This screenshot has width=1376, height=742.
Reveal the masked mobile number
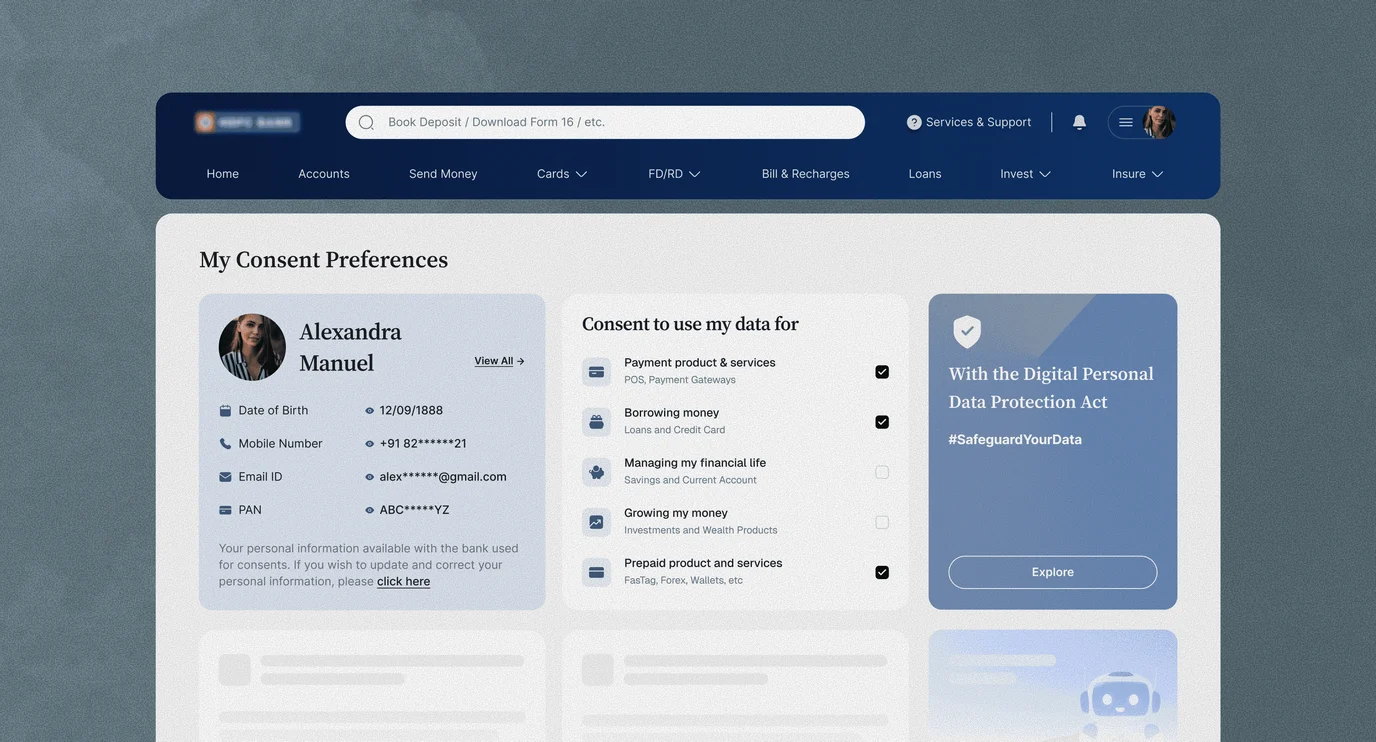(x=369, y=444)
